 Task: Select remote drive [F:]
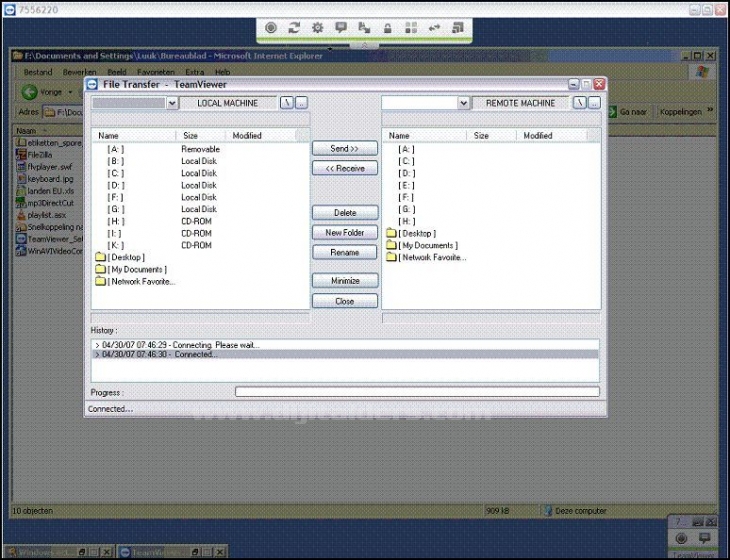pyautogui.click(x=406, y=197)
